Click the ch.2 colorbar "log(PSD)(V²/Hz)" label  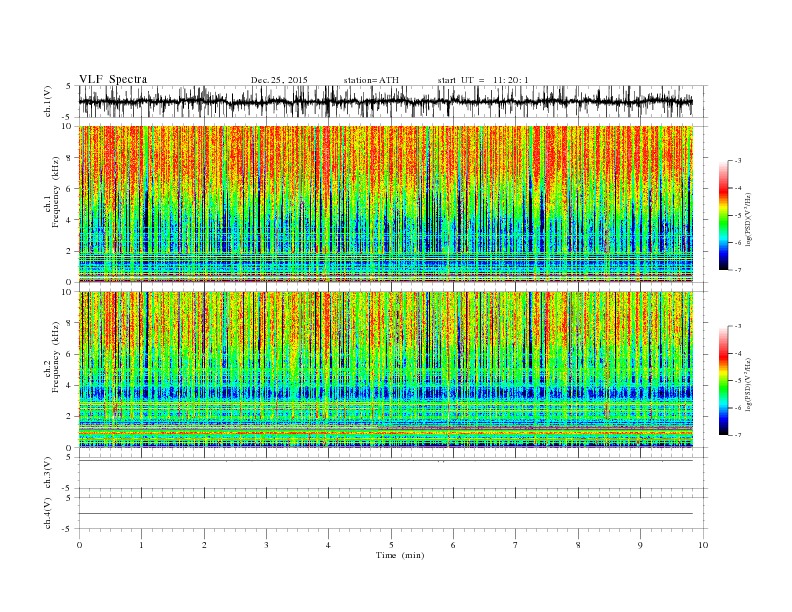pyautogui.click(x=748, y=384)
